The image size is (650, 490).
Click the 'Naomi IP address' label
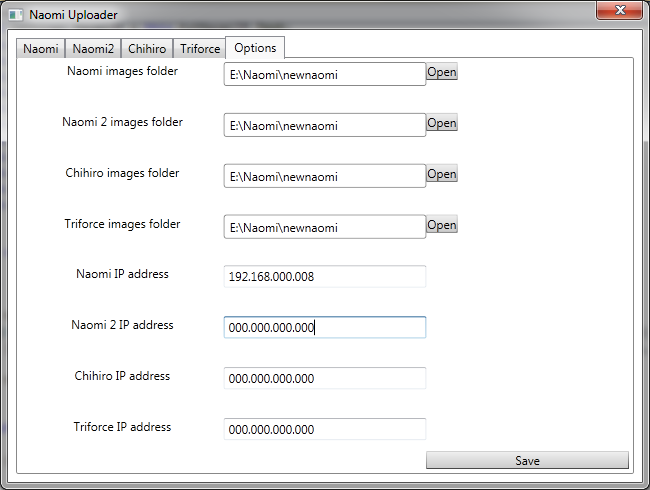pyautogui.click(x=122, y=274)
